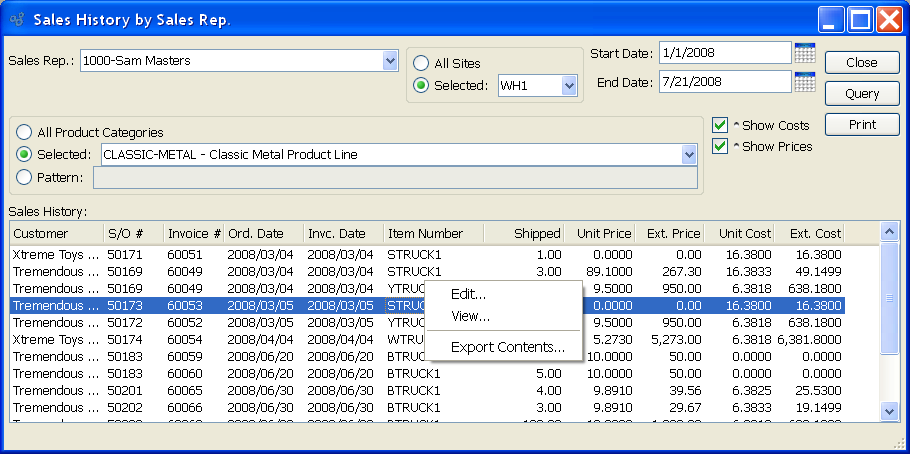Click into the Start Date field
This screenshot has height=454, width=910.
724,52
